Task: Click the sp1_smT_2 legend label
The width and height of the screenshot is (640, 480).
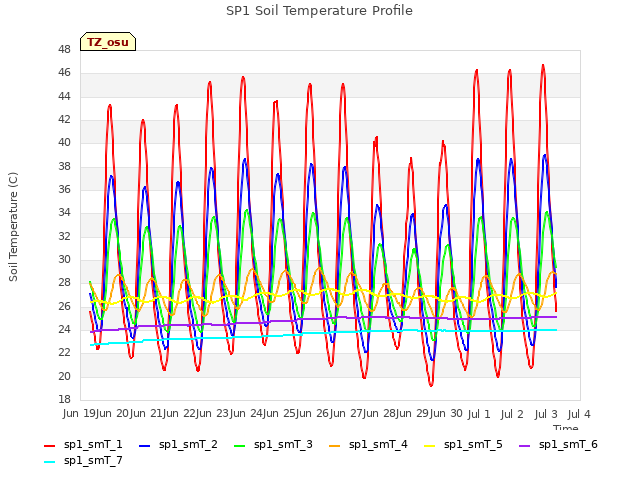Action: (x=188, y=444)
